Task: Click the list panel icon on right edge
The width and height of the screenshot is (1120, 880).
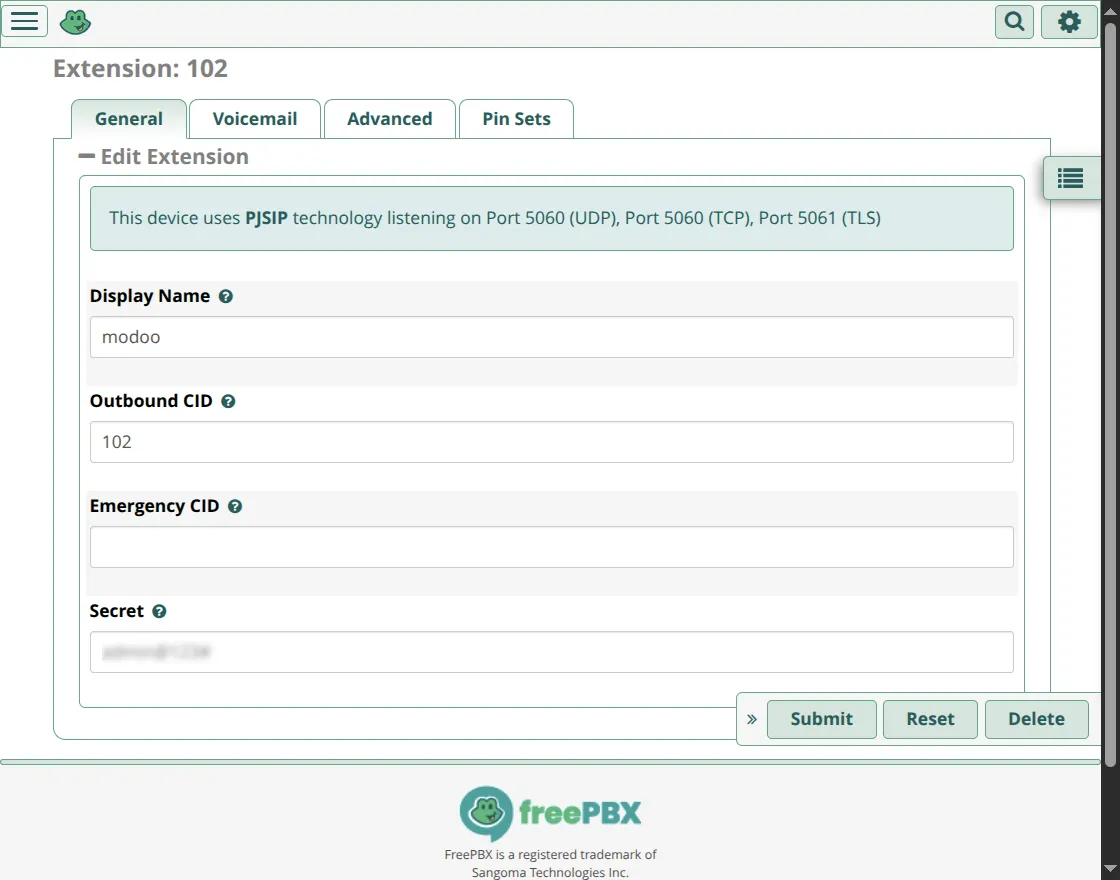Action: coord(1070,177)
